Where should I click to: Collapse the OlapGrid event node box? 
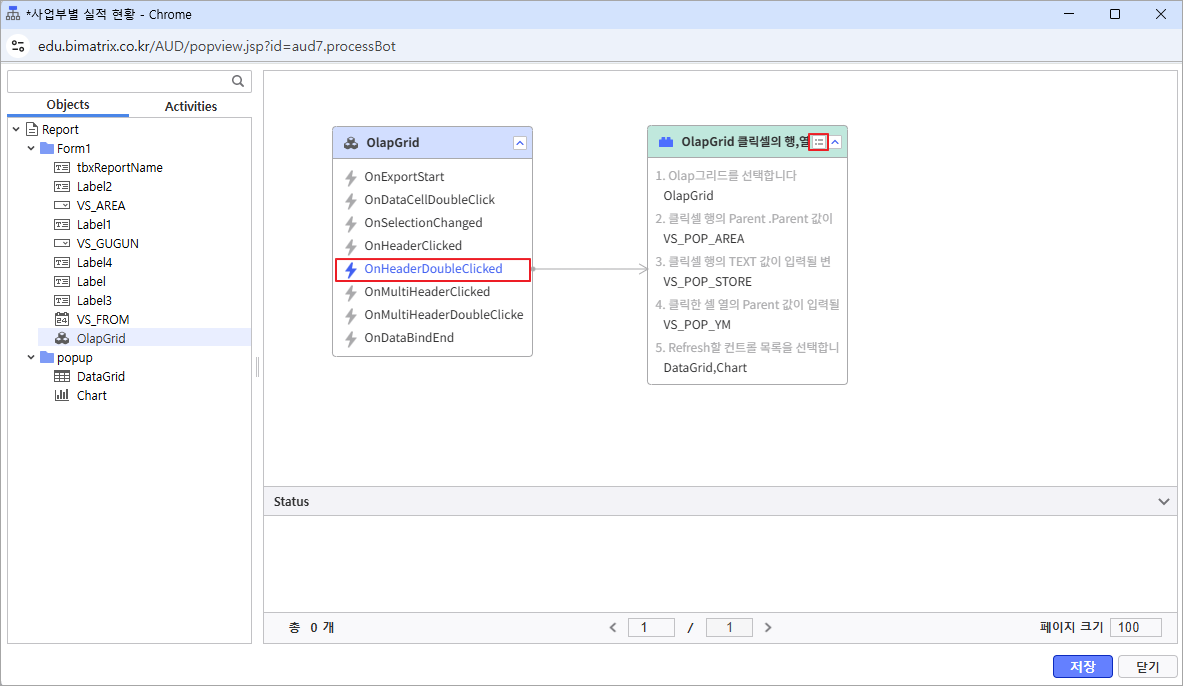coord(519,143)
